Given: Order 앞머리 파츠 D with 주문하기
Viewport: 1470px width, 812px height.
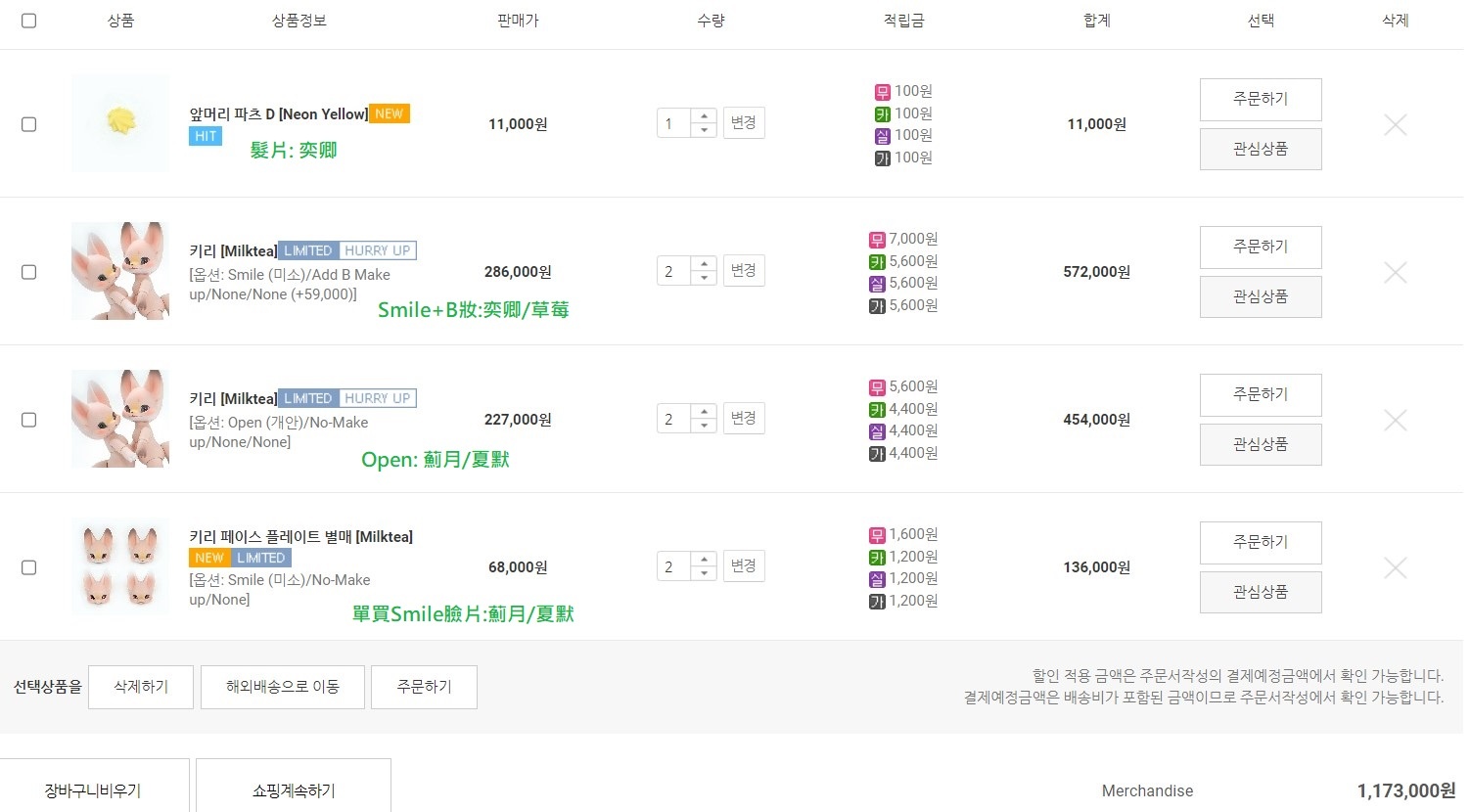Looking at the screenshot, I should point(1261,100).
